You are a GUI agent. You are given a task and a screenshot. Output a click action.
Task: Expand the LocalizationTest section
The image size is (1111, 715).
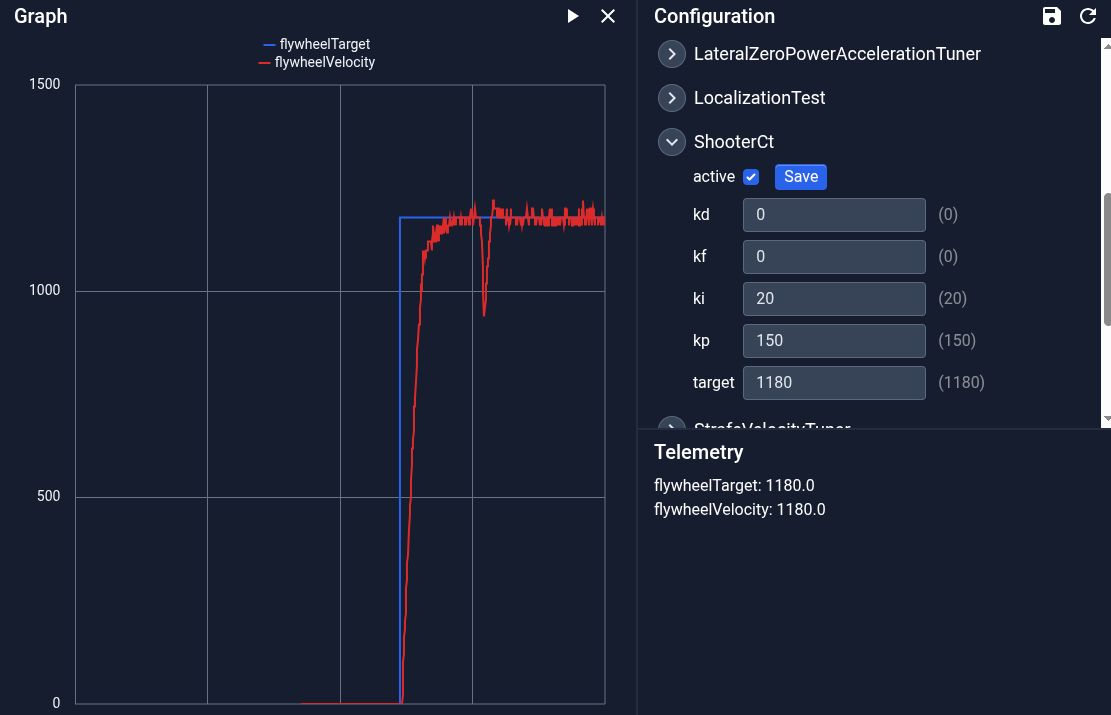pyautogui.click(x=671, y=98)
